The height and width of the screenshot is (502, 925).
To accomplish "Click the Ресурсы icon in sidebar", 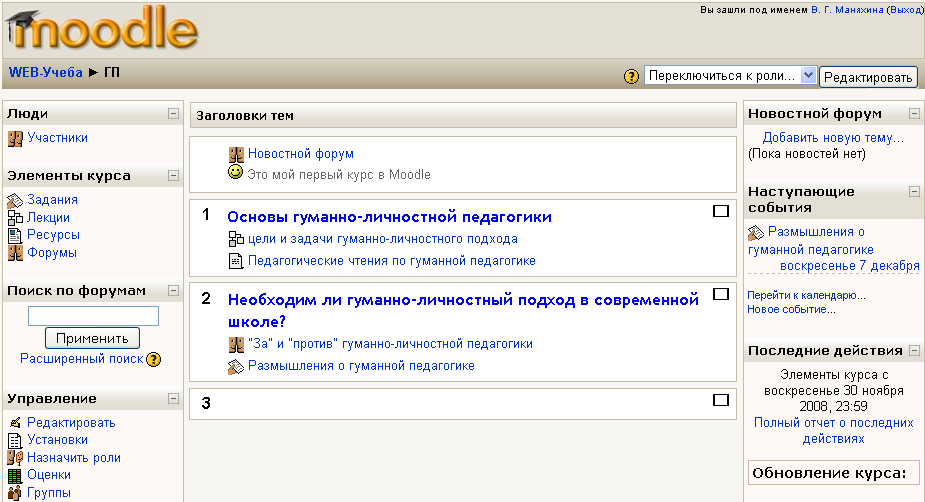I will [15, 235].
